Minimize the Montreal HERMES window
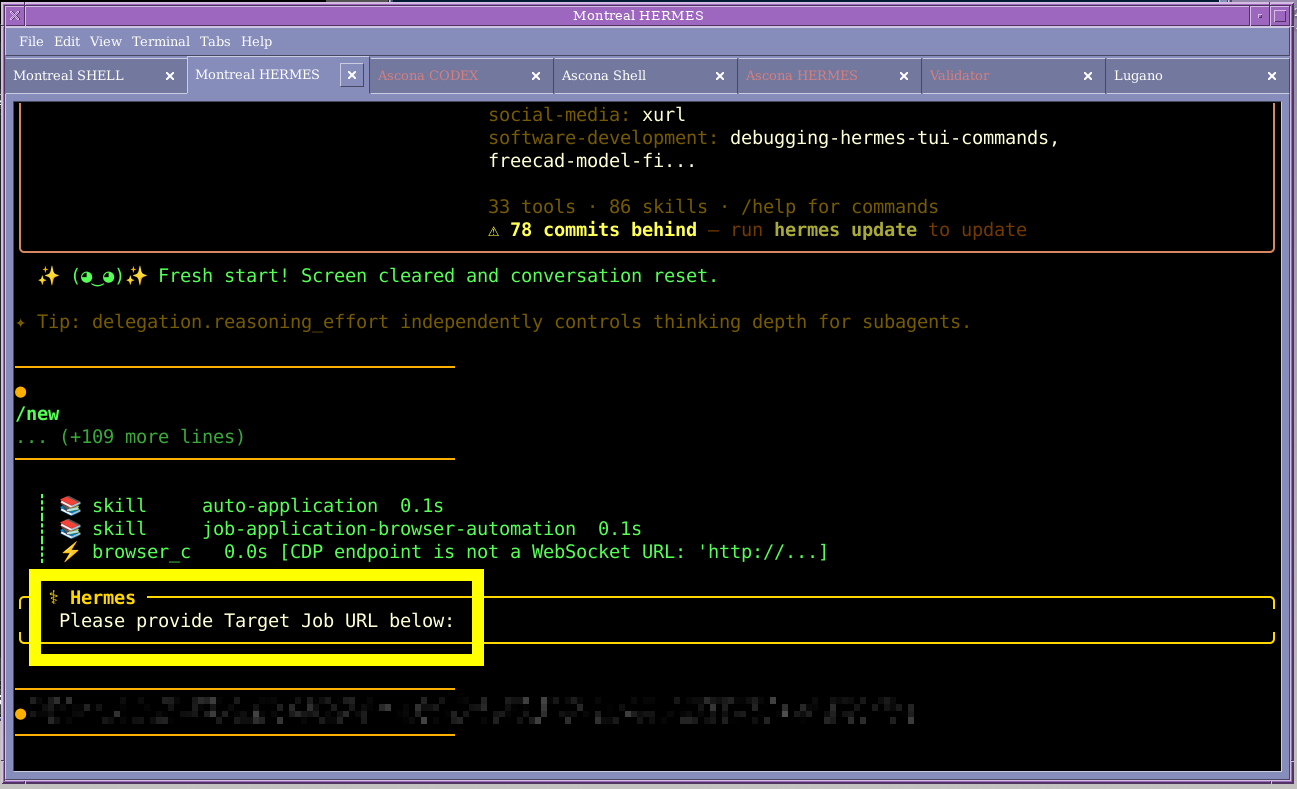 point(1258,15)
